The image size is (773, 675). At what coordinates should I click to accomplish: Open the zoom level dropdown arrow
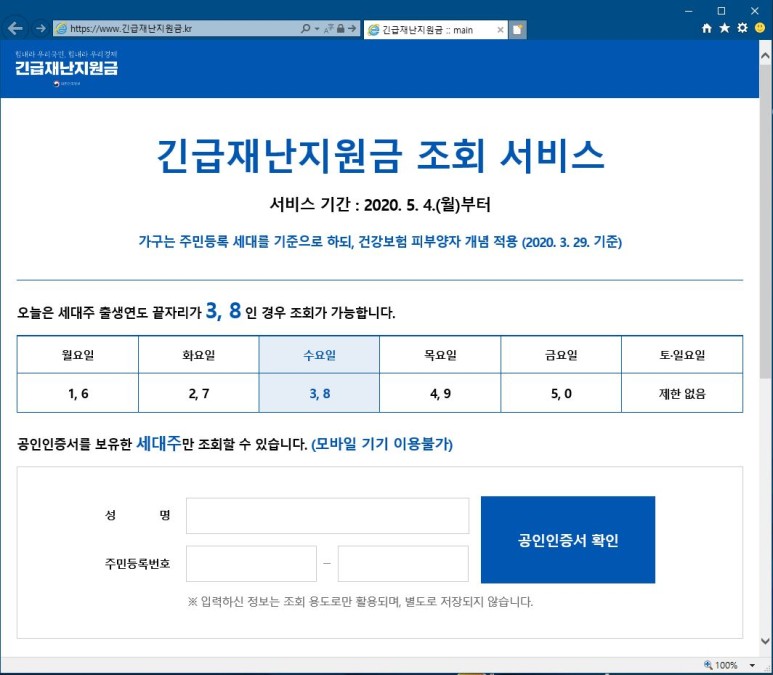pyautogui.click(x=752, y=665)
